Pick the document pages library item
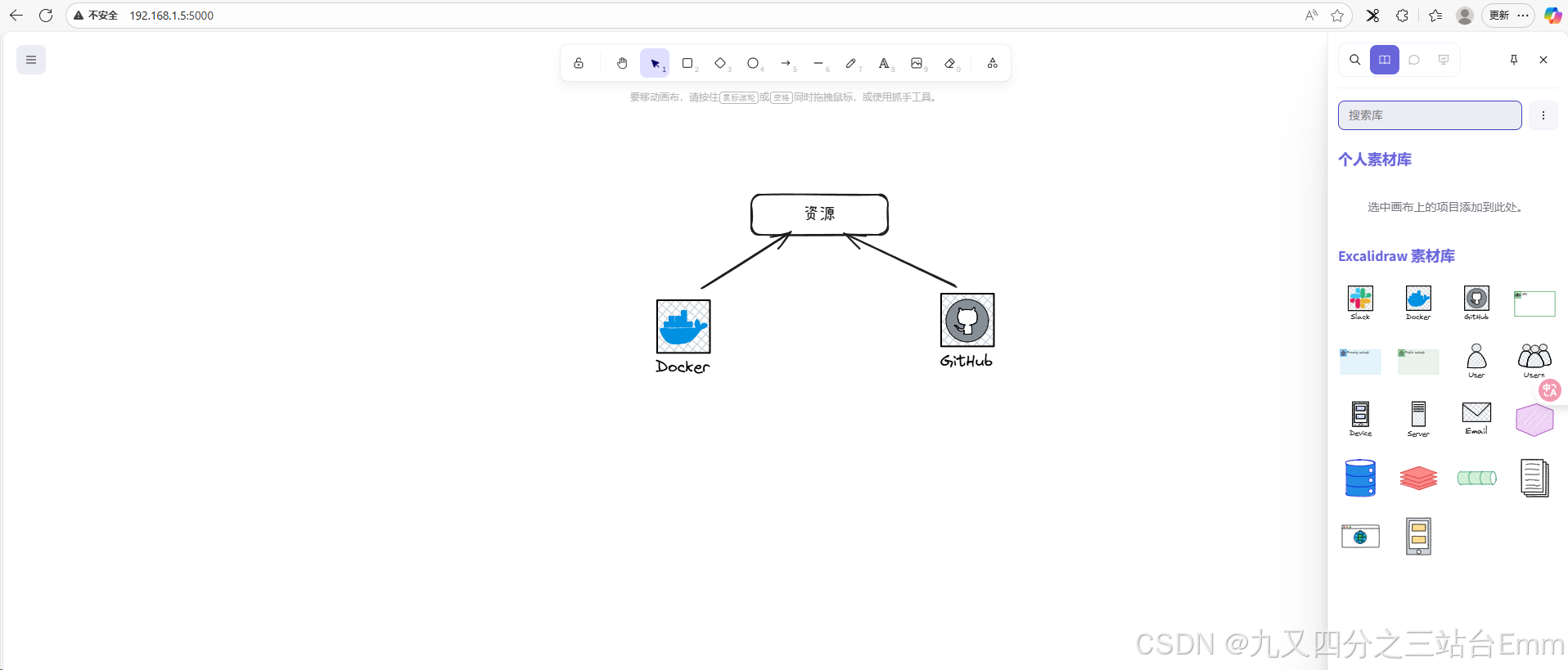This screenshot has height=670, width=1568. pos(1534,478)
